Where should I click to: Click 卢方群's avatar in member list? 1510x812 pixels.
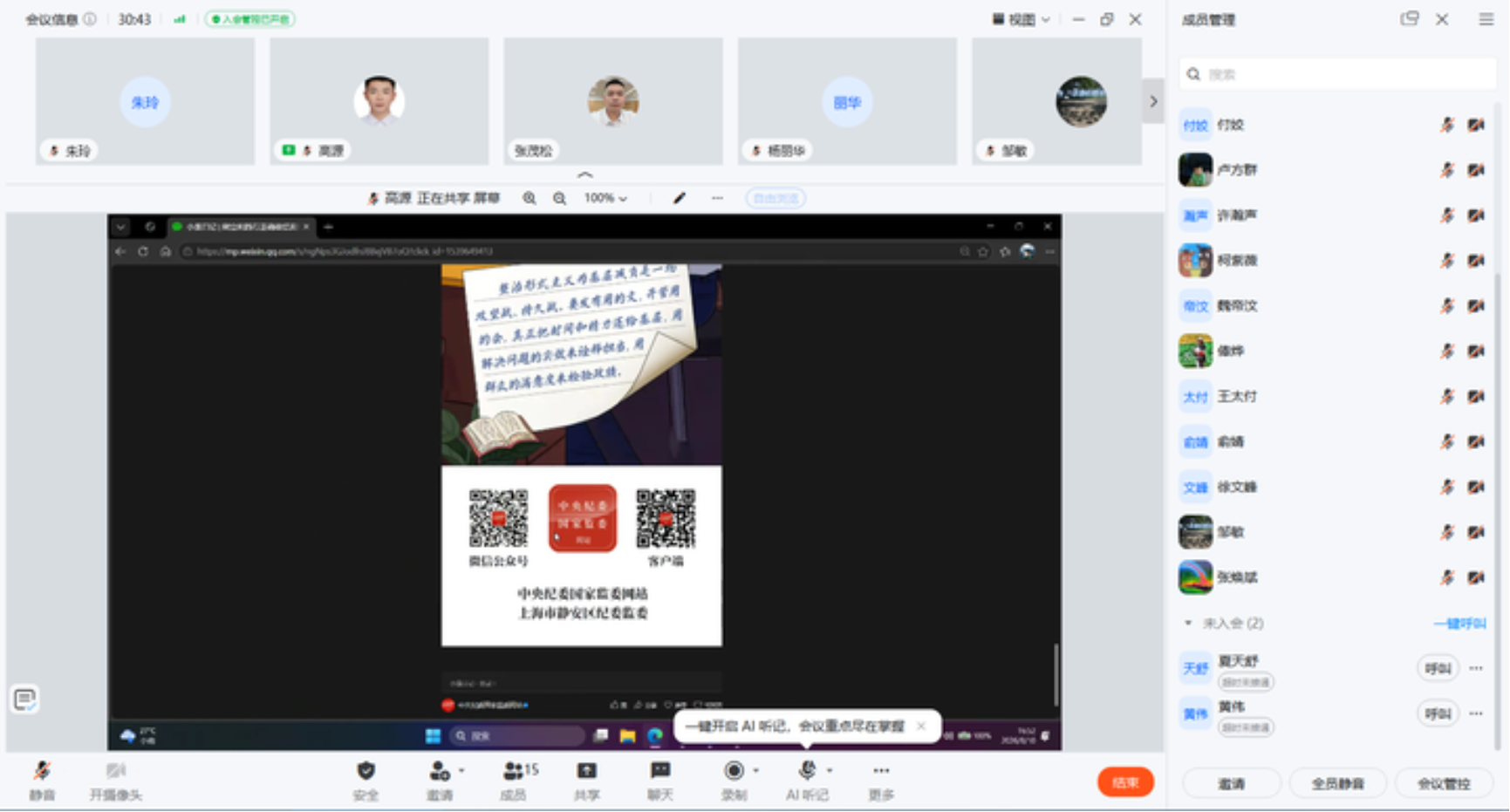pyautogui.click(x=1195, y=170)
